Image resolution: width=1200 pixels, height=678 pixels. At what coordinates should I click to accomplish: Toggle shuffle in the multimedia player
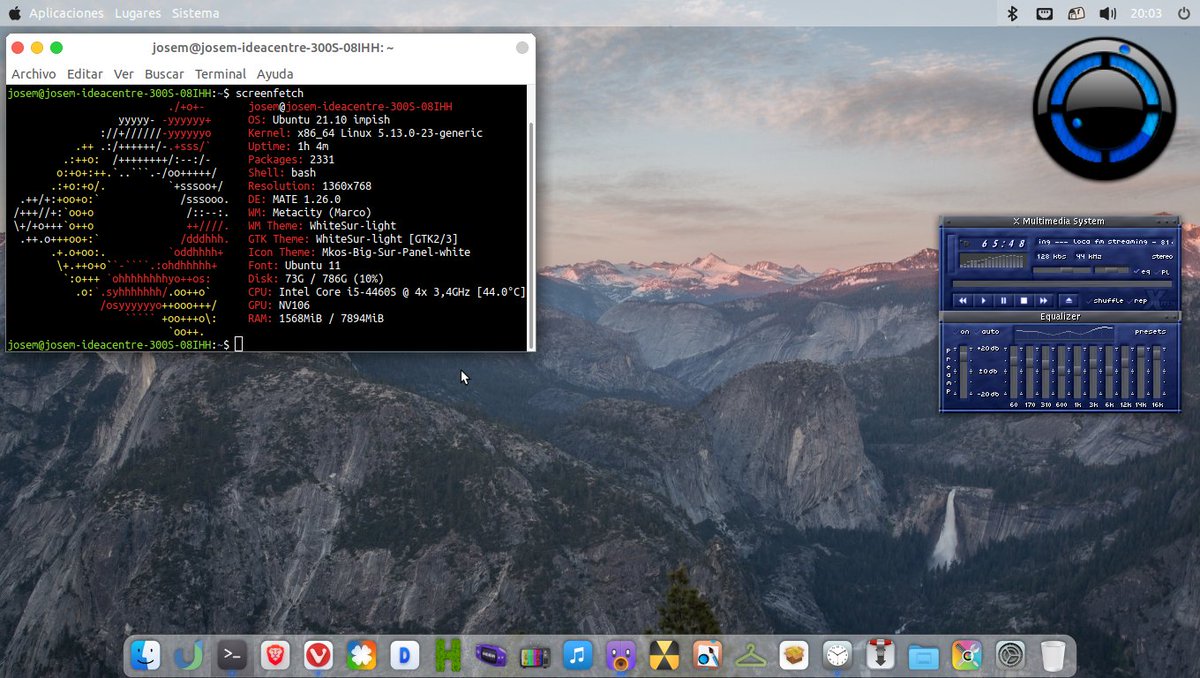[1105, 301]
